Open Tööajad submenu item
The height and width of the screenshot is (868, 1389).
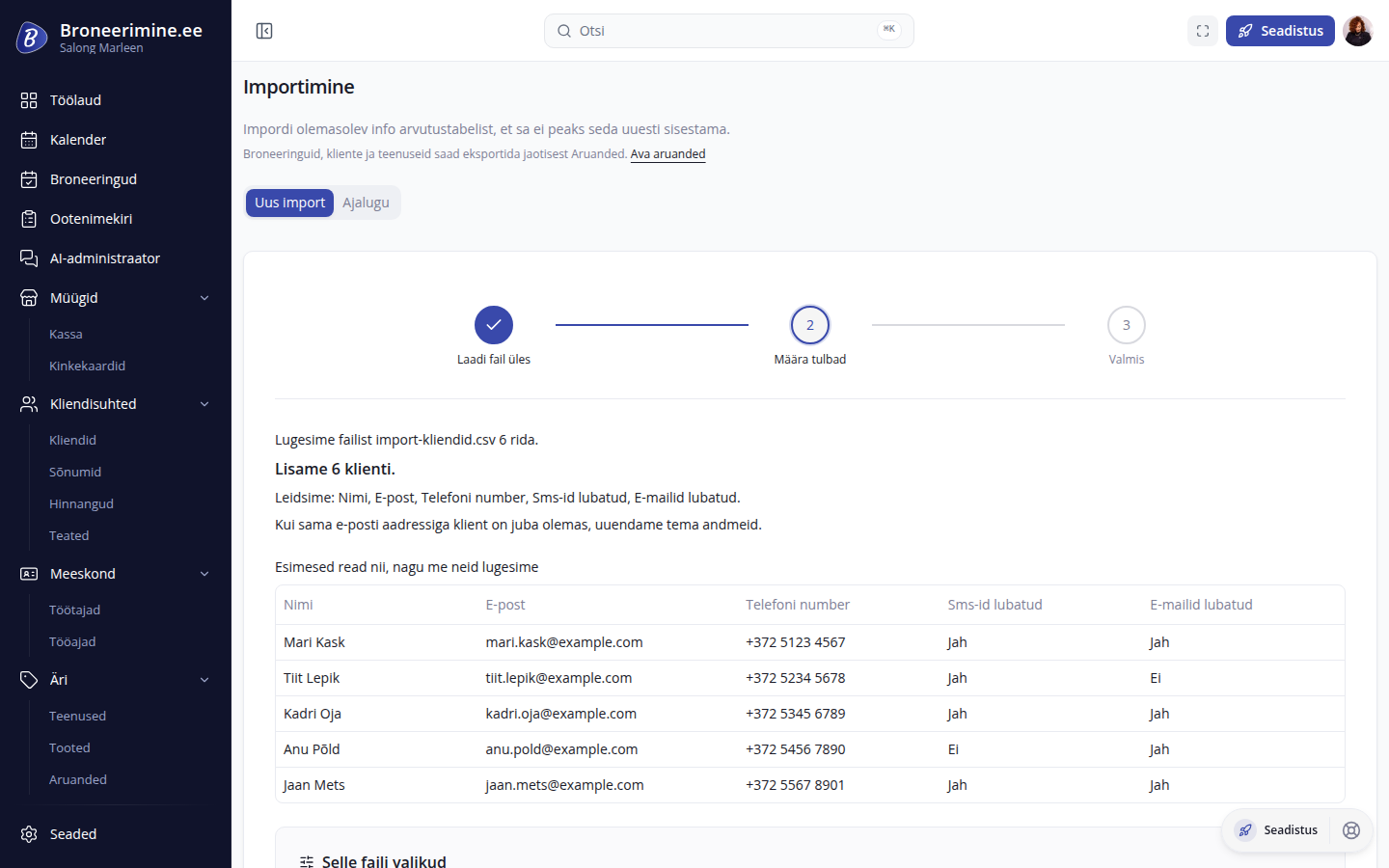coord(72,642)
